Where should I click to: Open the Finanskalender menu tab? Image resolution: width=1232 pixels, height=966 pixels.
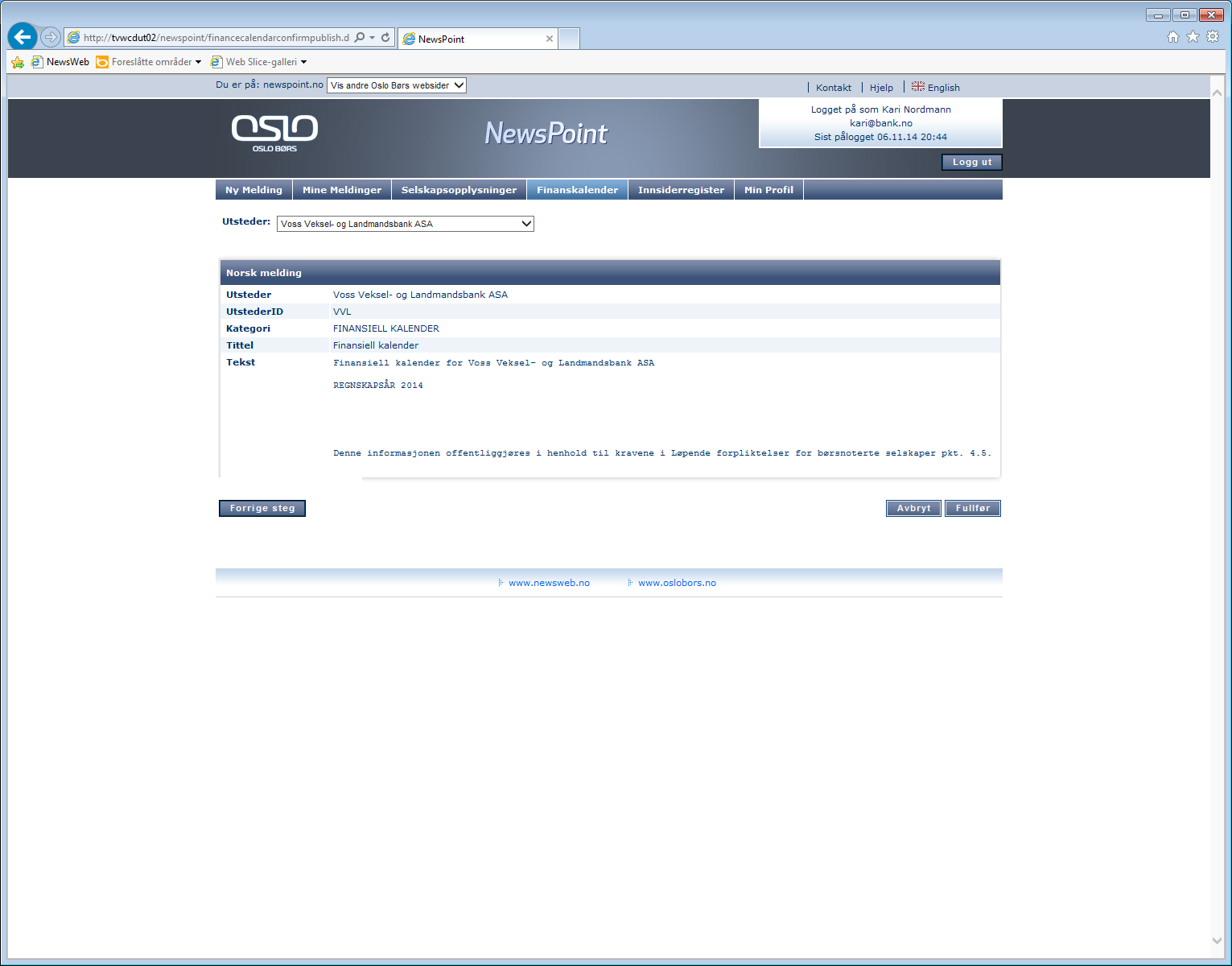(578, 190)
